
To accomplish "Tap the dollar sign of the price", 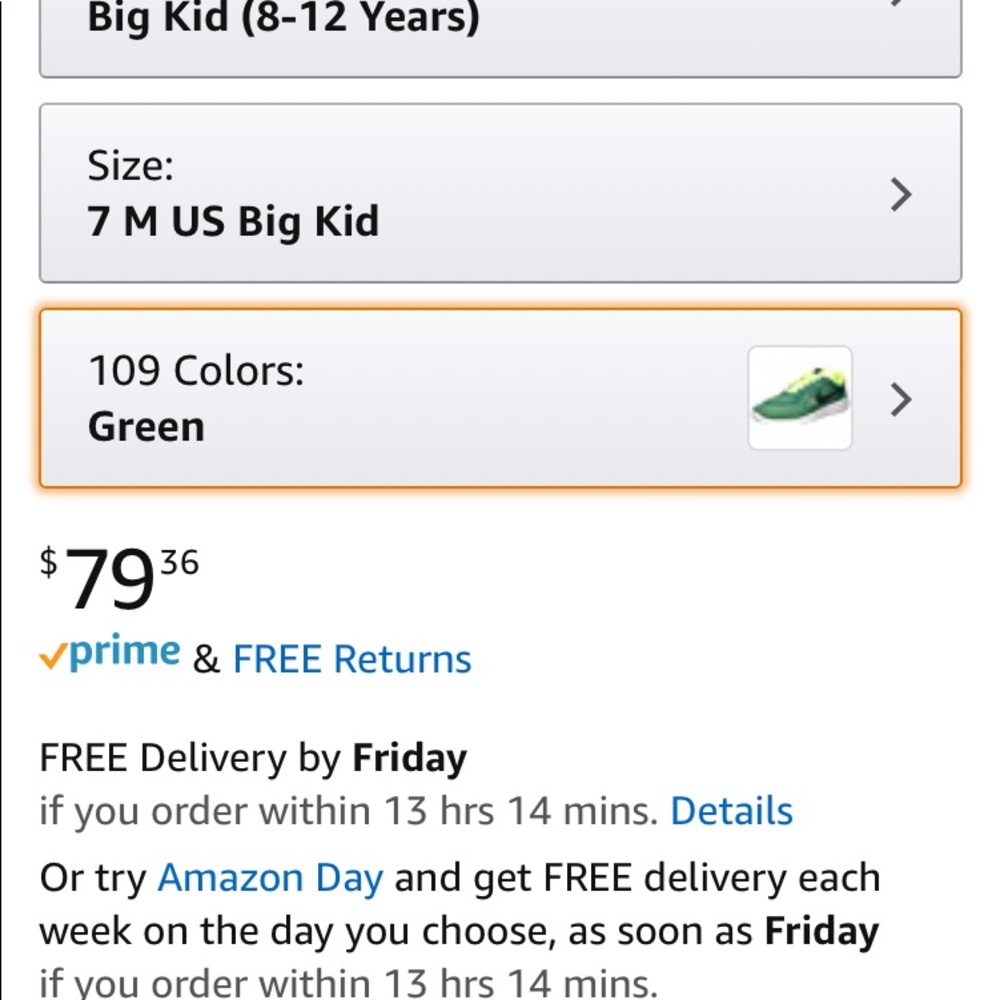I will tap(48, 562).
